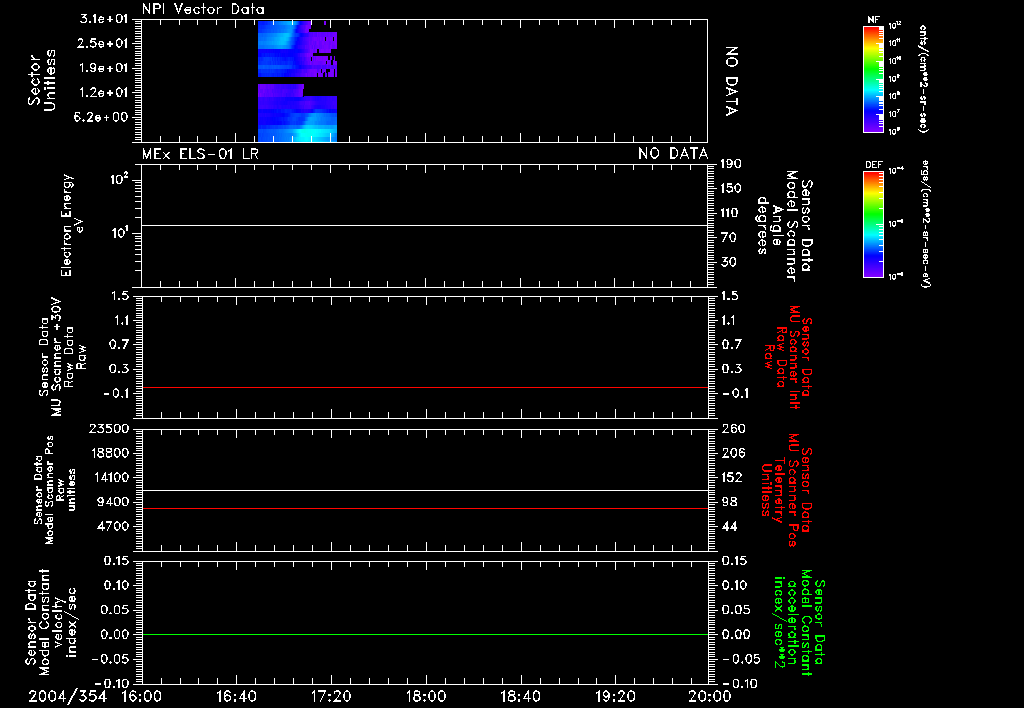Click the '20:00' time axis label
Screen dimensions: 1024x708
point(710,696)
